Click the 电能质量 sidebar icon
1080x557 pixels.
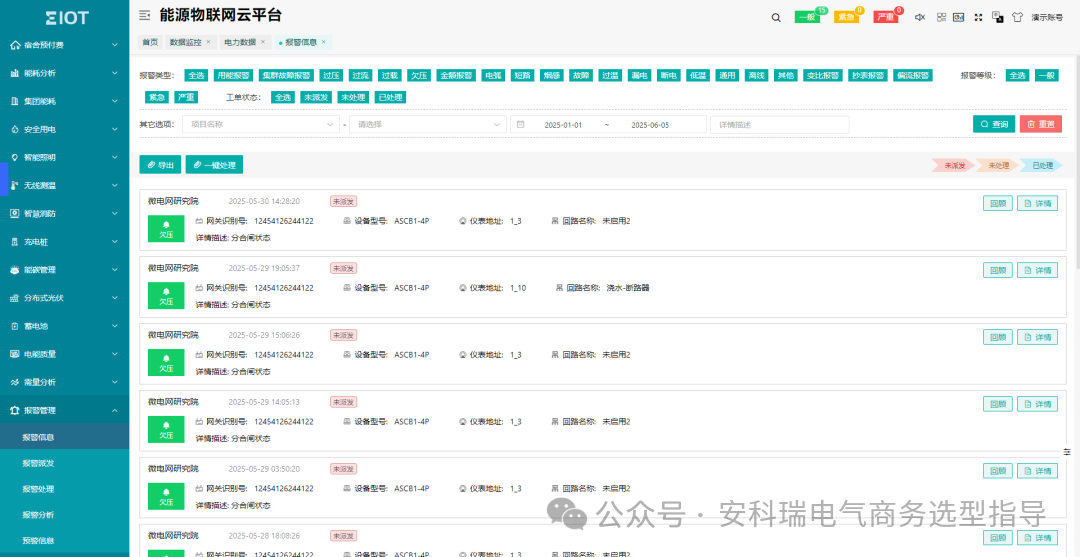[14, 354]
